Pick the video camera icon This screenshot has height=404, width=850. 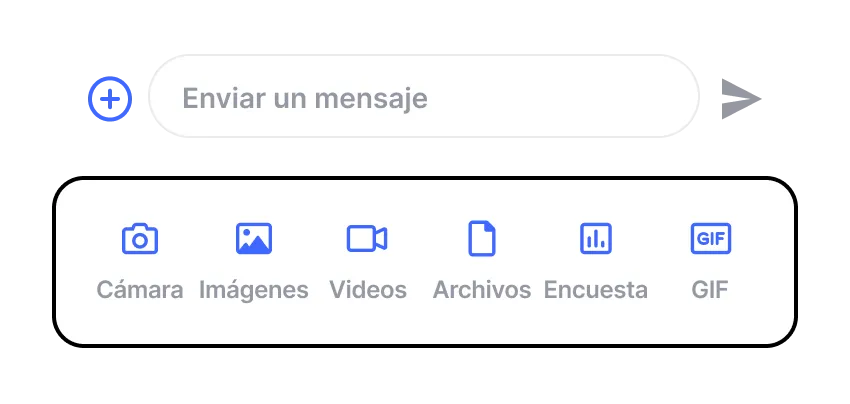pos(367,239)
